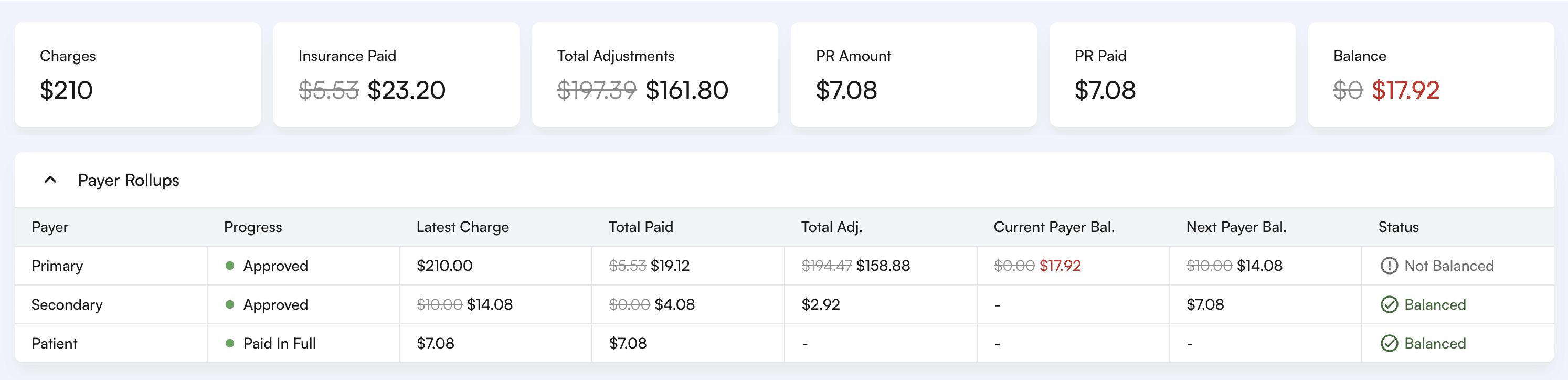This screenshot has height=380, width=1568.
Task: Click the Progress column header
Action: (252, 227)
